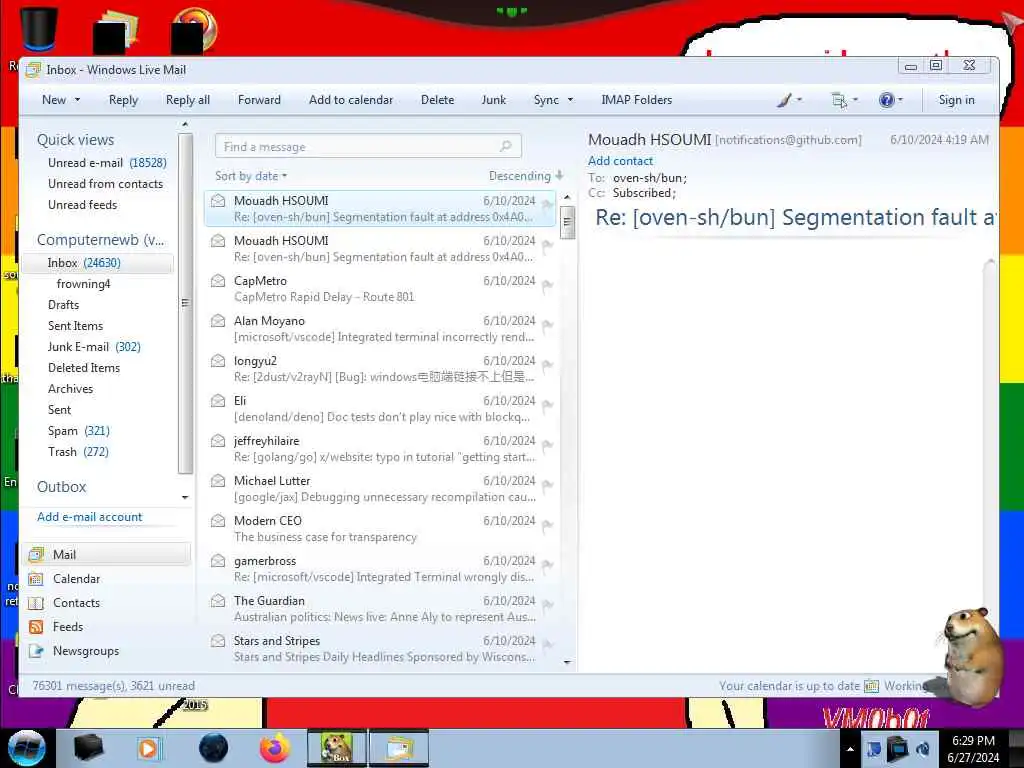The height and width of the screenshot is (768, 1024).
Task: Open the media player taskbar icon
Action: 148,748
